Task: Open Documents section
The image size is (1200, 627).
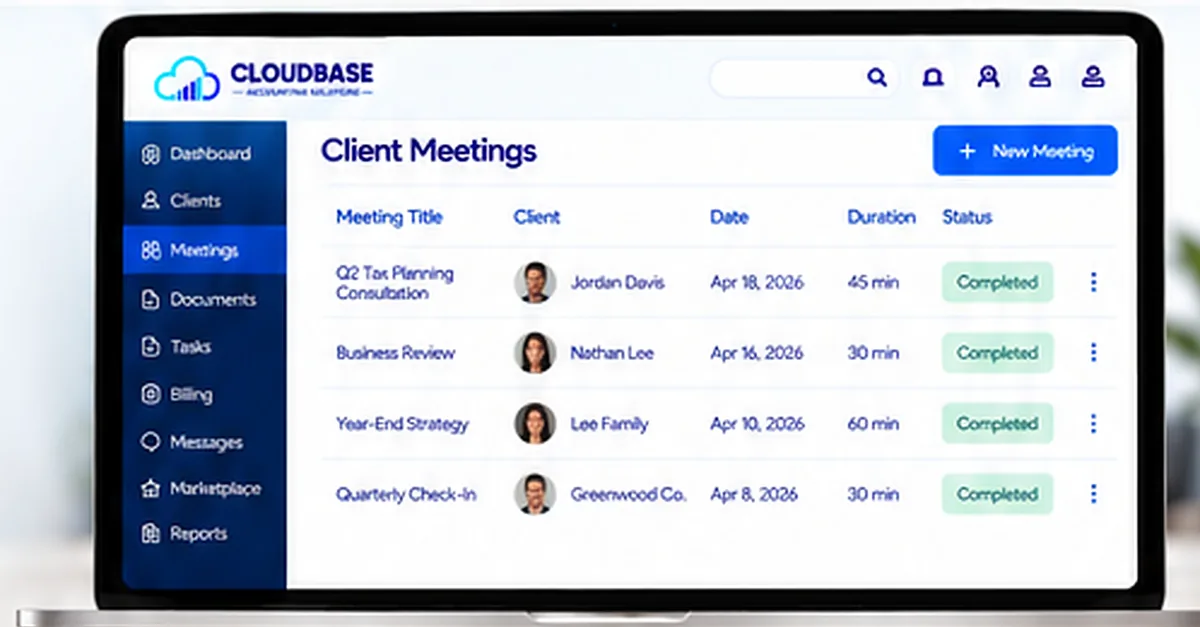Action: tap(205, 299)
